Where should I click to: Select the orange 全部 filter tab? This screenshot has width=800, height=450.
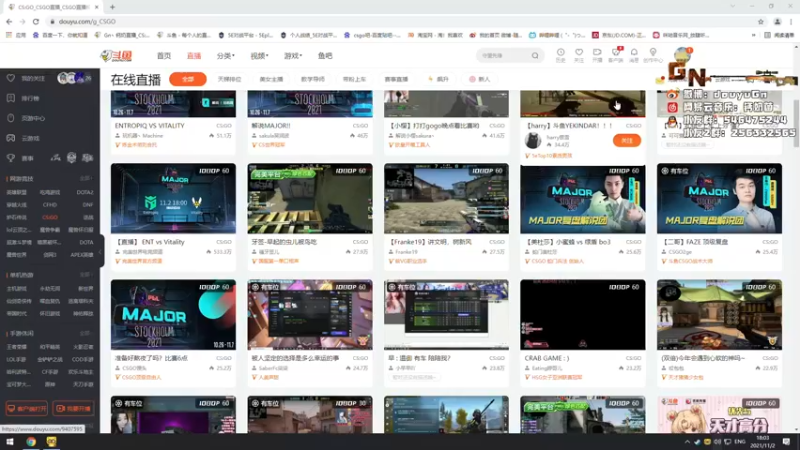(188, 79)
